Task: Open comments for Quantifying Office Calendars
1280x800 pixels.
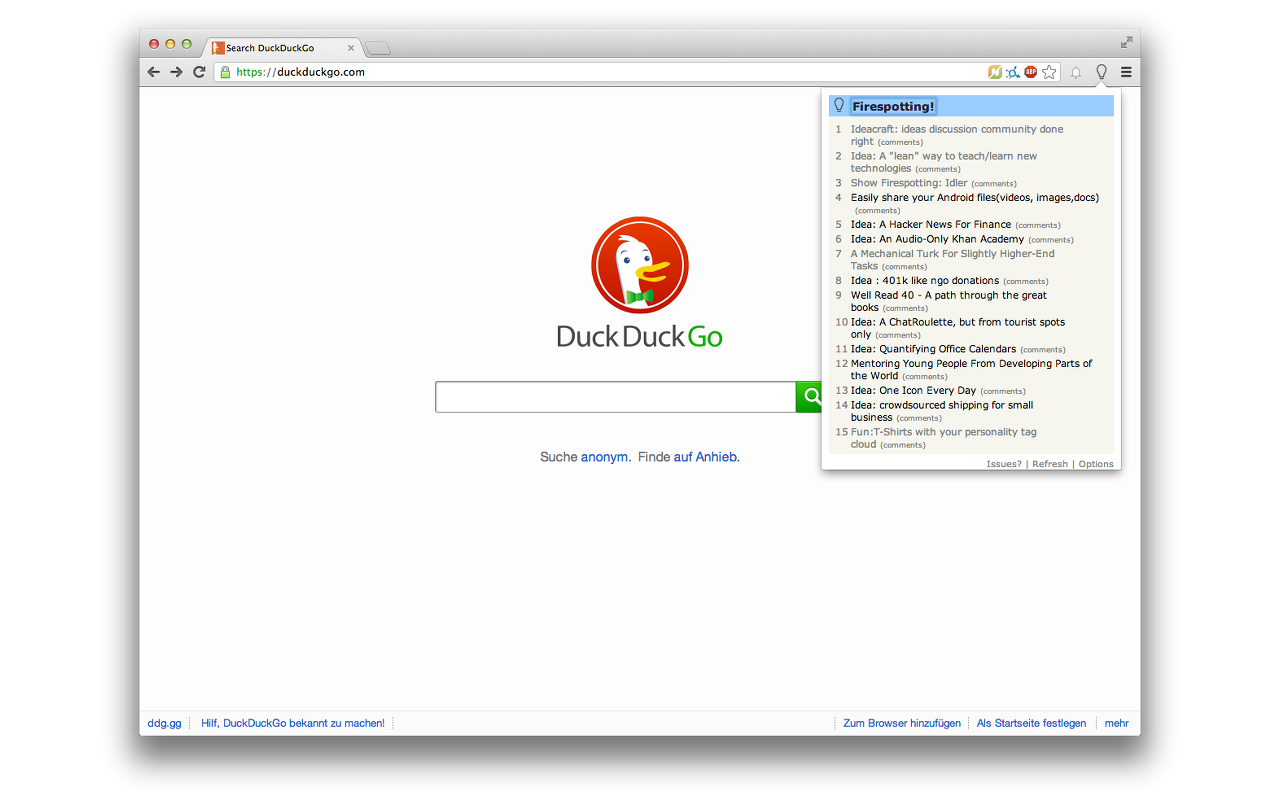Action: pos(1043,350)
